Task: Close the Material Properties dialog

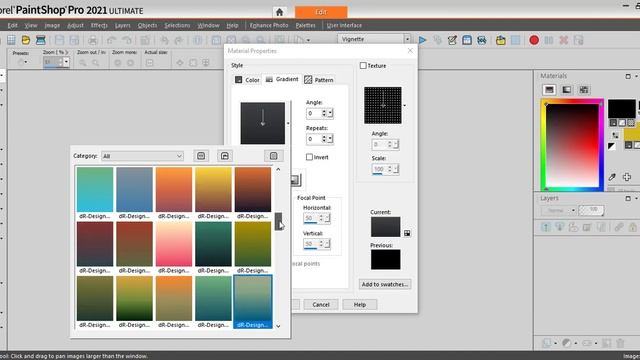Action: point(410,51)
